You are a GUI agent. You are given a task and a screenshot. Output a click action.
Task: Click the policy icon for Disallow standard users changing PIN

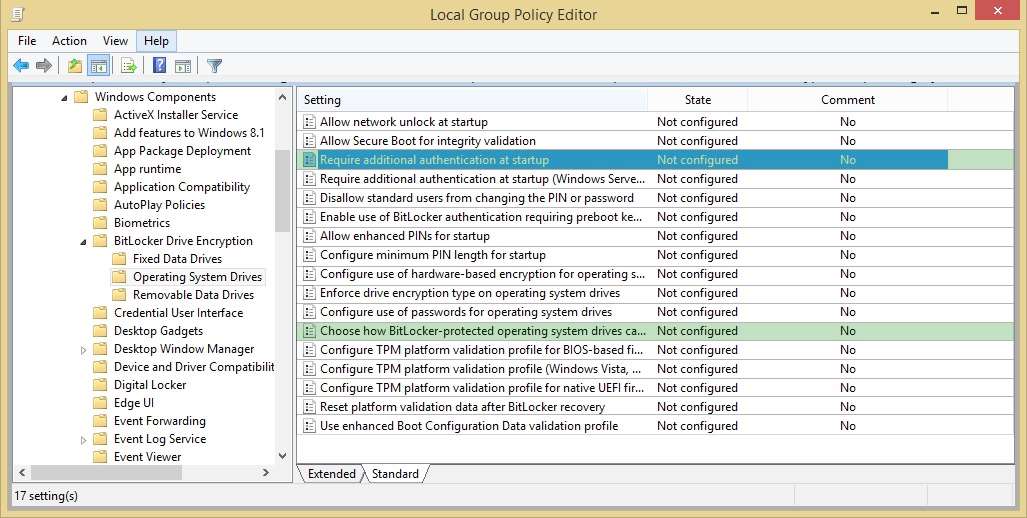pos(310,198)
